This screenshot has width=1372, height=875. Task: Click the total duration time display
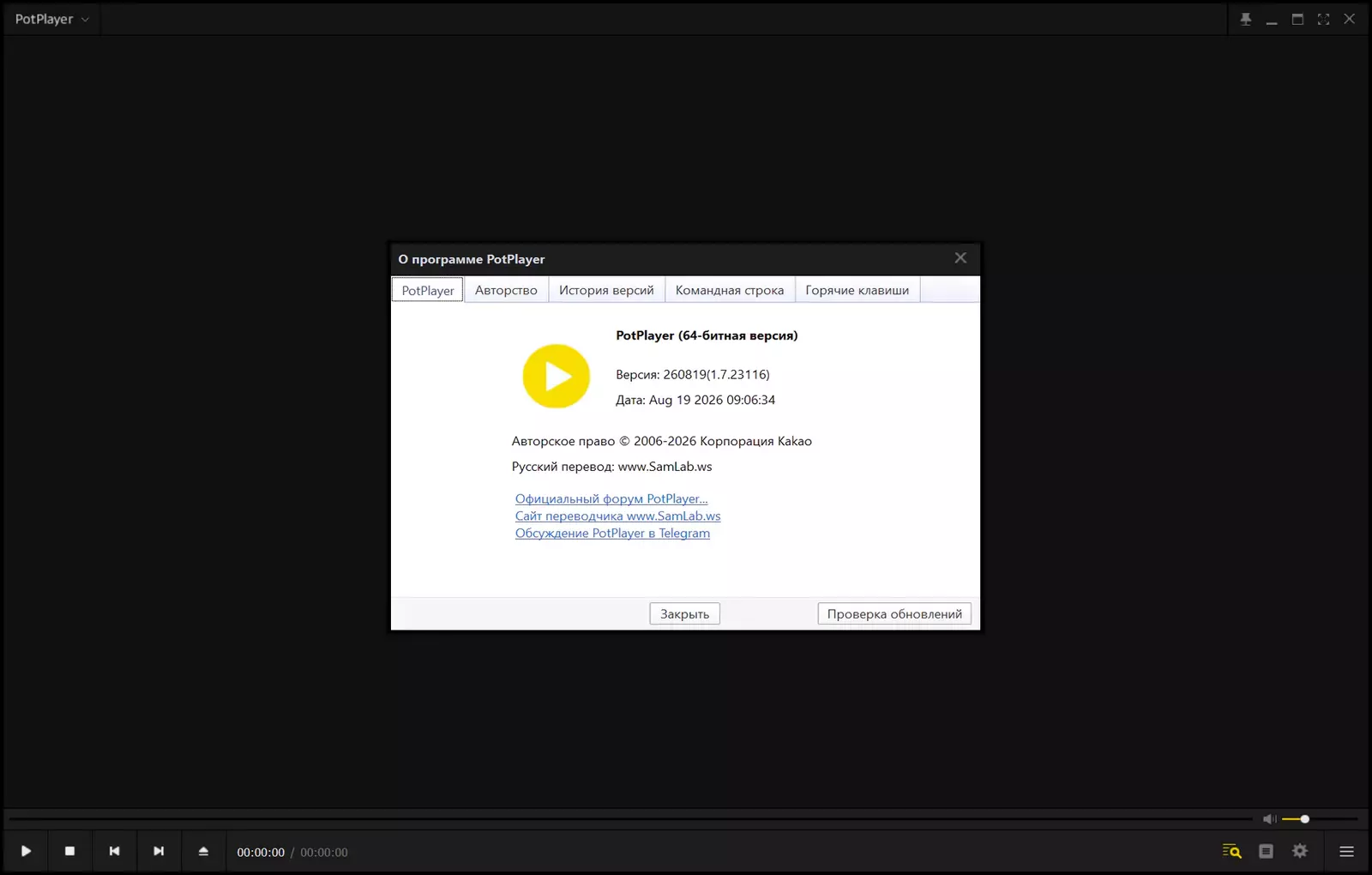(x=324, y=853)
